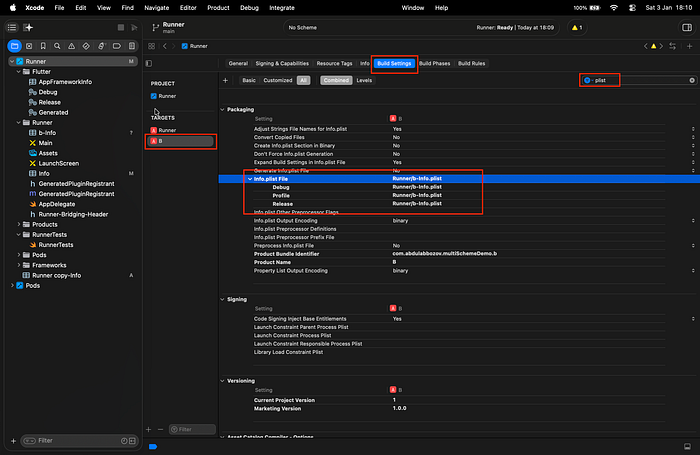Toggle recent files filter in the navigator
The image size is (700, 455).
pyautogui.click(x=124, y=441)
